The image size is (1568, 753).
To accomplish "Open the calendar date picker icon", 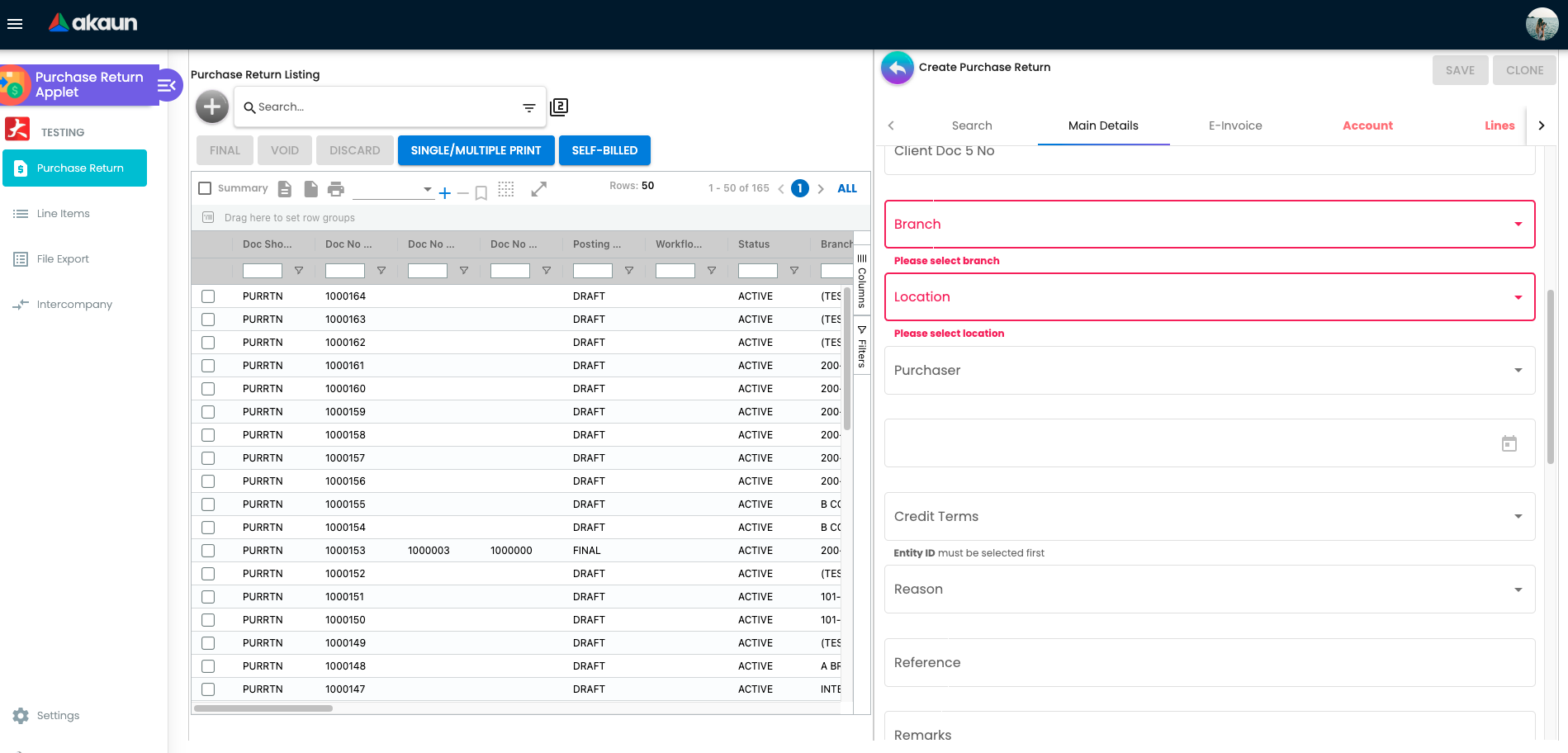I will click(x=1509, y=443).
